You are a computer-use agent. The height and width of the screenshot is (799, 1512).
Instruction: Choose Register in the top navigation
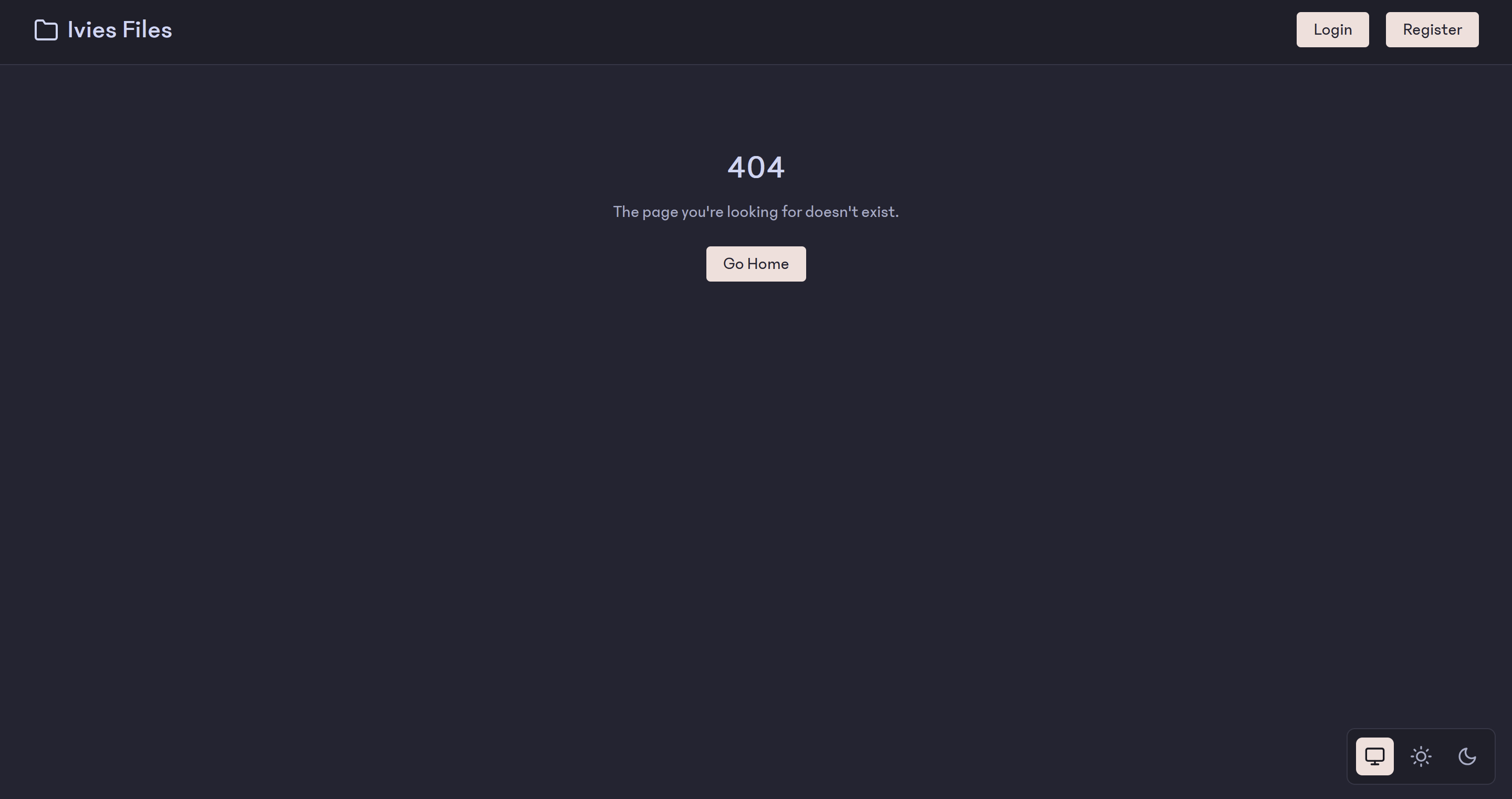(1432, 29)
